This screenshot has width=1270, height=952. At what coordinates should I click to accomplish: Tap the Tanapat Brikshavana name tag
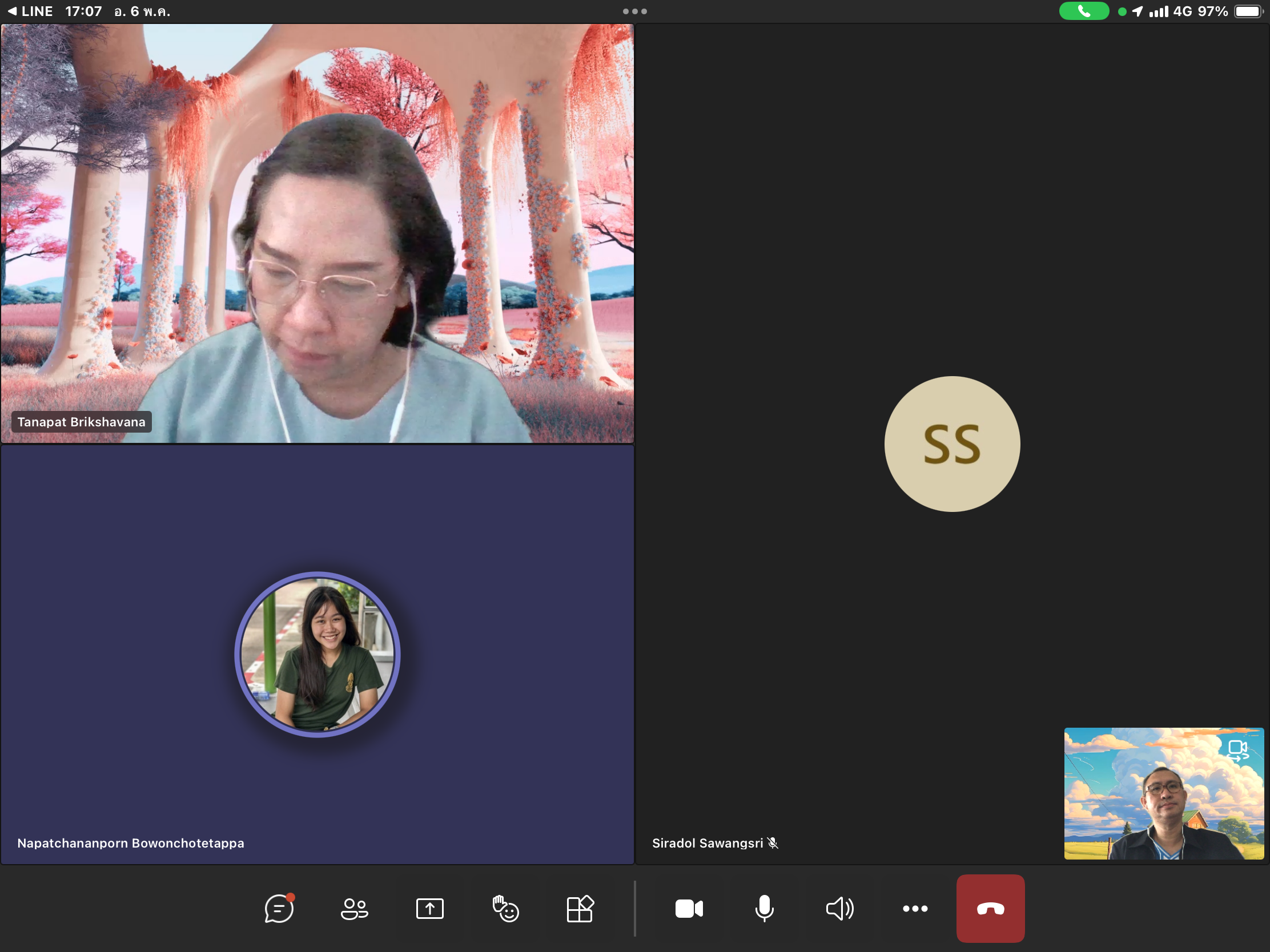(x=82, y=422)
